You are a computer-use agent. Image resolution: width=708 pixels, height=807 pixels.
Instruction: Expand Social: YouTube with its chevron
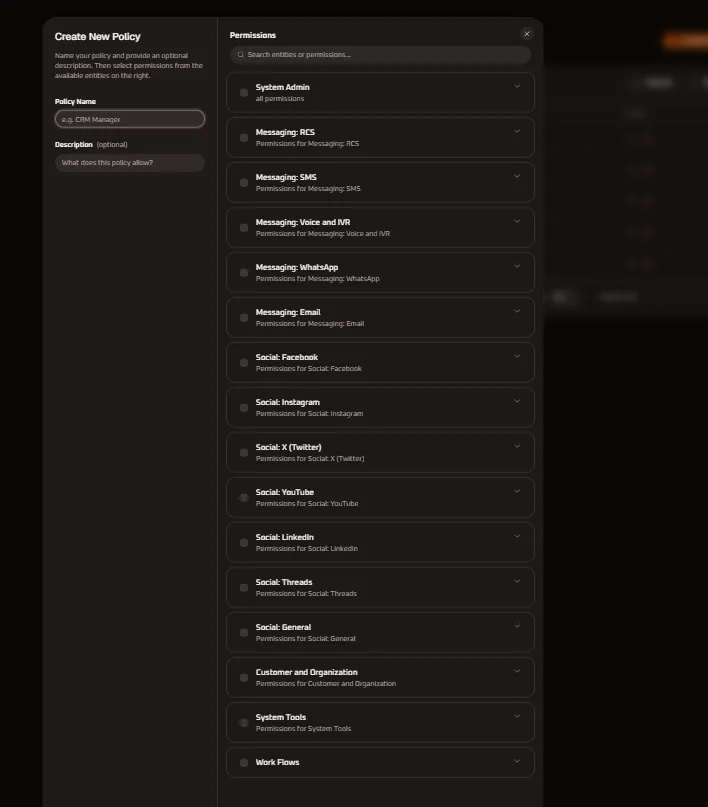tap(517, 491)
